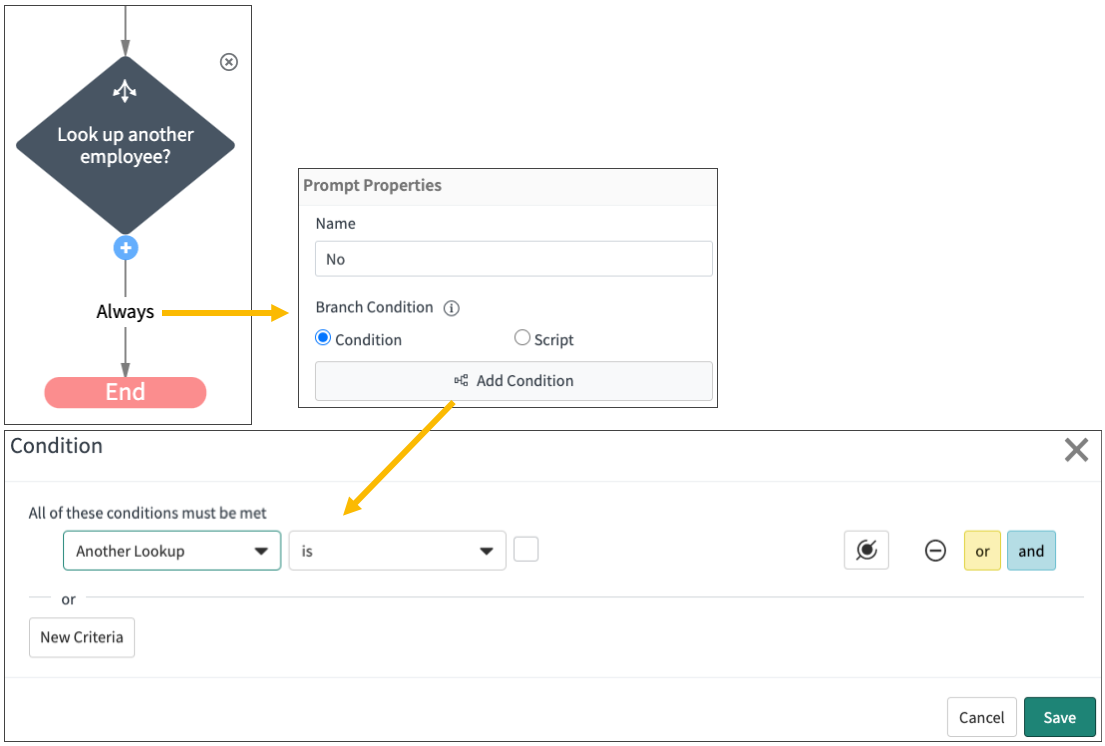Click the branching icon inside Add Condition
The image size is (1105, 746).
pyautogui.click(x=460, y=380)
